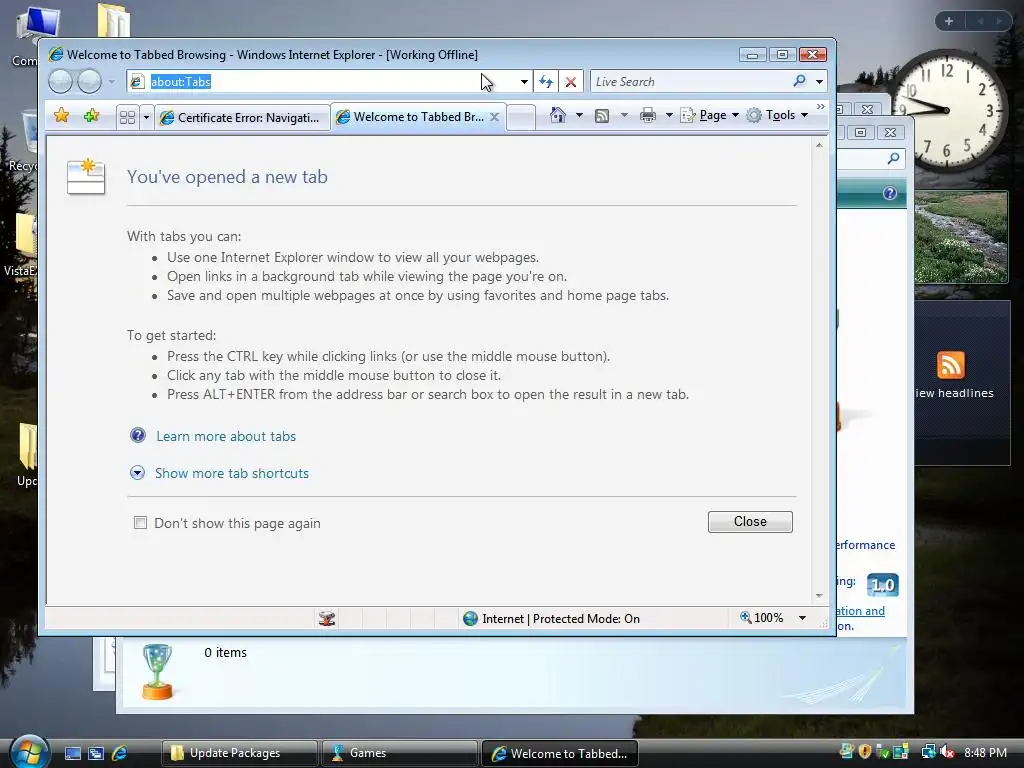Click Show Desktop in Quick Launch
This screenshot has width=1024, height=768.
point(72,753)
